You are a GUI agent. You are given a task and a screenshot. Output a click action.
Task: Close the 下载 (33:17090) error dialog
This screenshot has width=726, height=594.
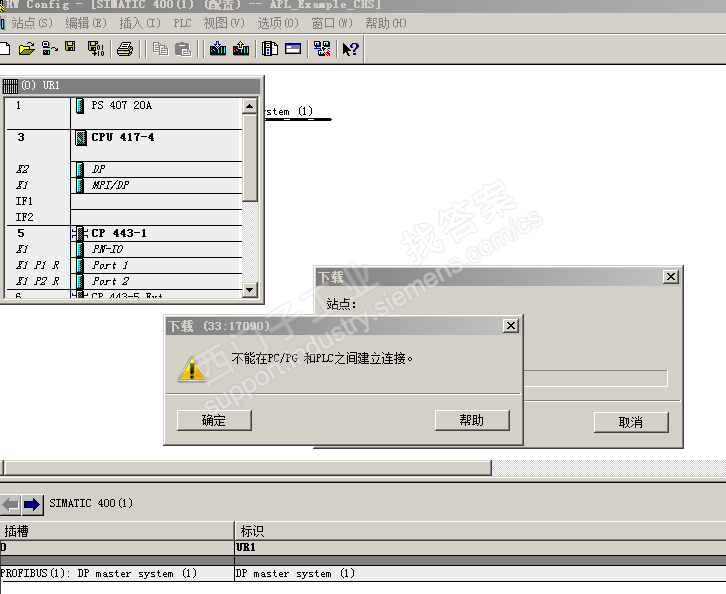pyautogui.click(x=511, y=325)
